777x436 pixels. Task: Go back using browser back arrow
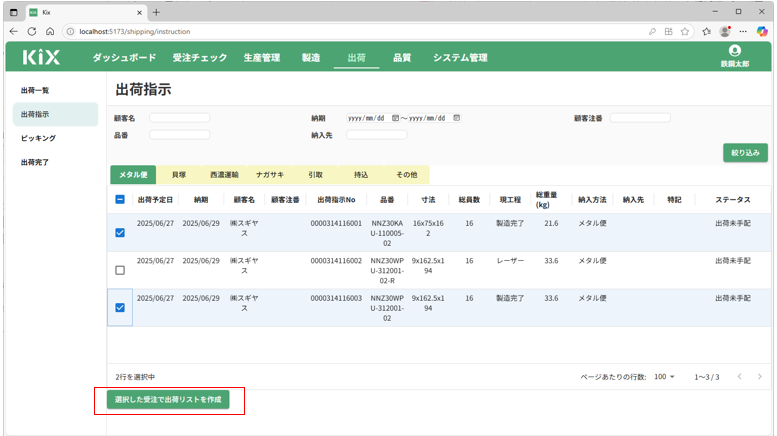point(14,31)
